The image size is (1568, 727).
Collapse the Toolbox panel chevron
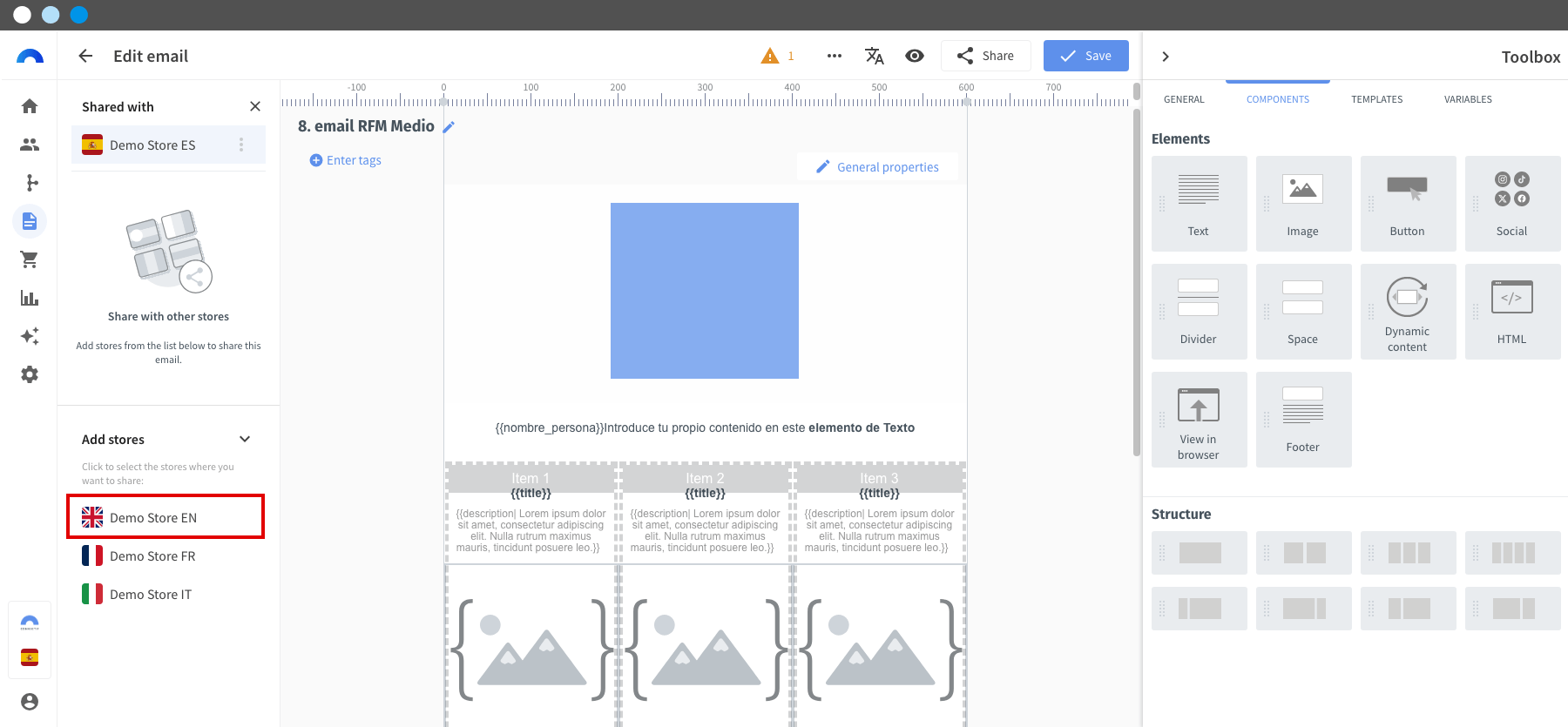tap(1166, 57)
